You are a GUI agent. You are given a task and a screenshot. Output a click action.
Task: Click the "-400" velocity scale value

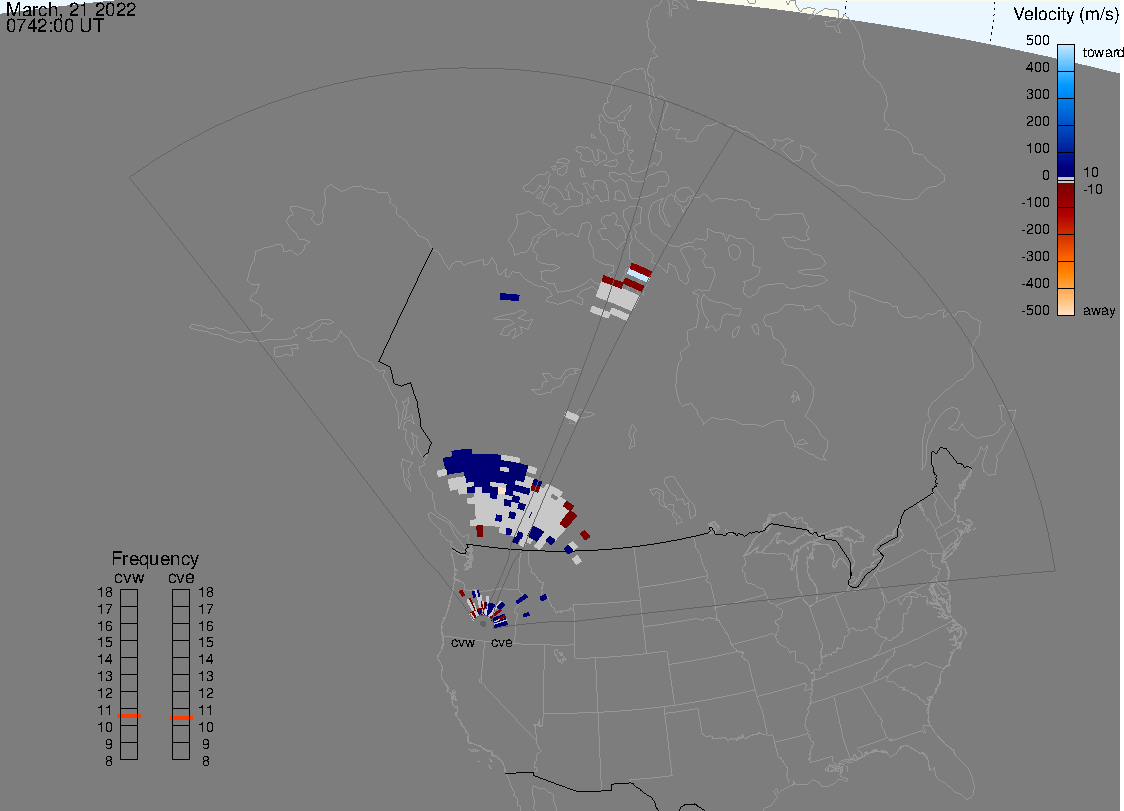(x=1035, y=283)
